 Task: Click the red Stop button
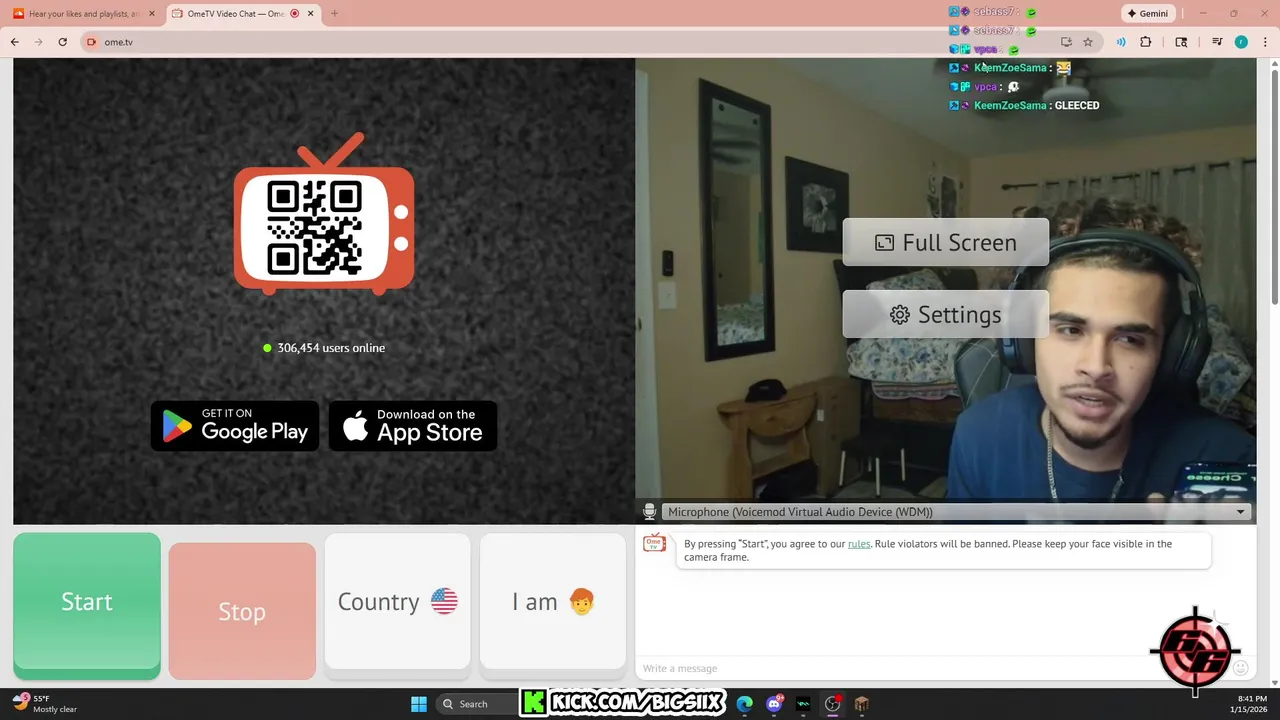pos(242,611)
